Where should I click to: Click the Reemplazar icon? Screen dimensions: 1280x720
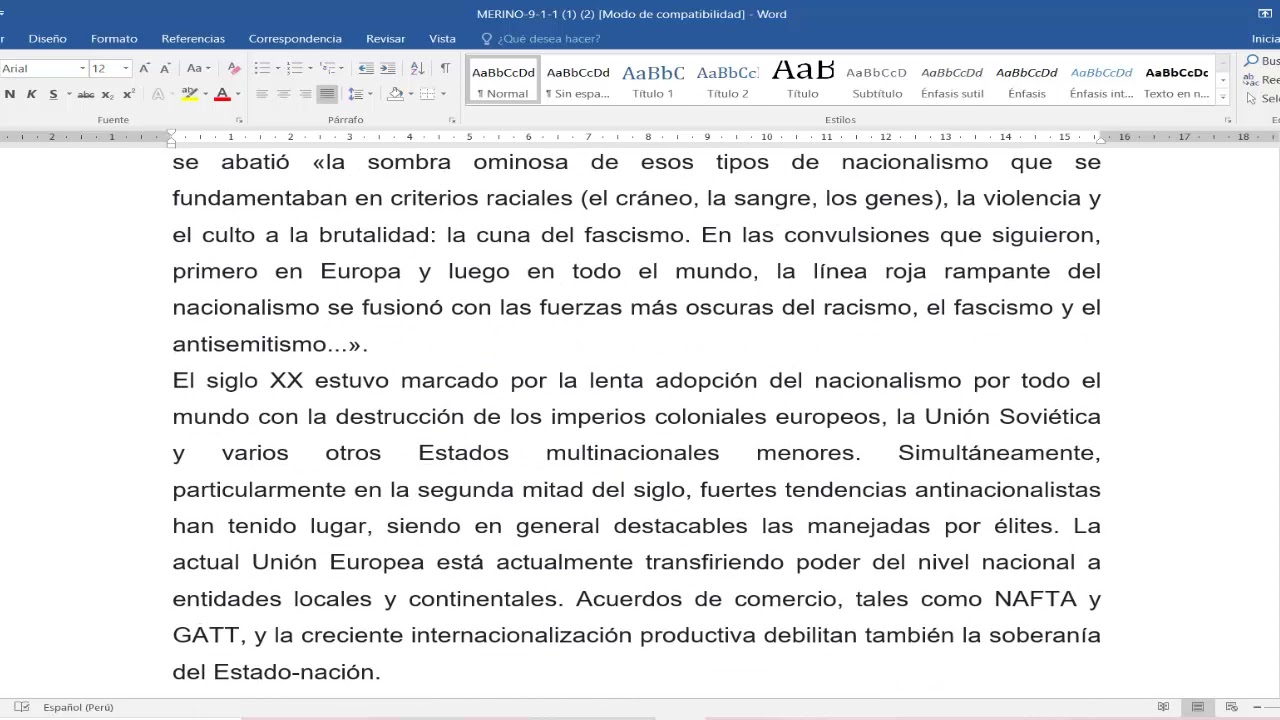pyautogui.click(x=1251, y=80)
